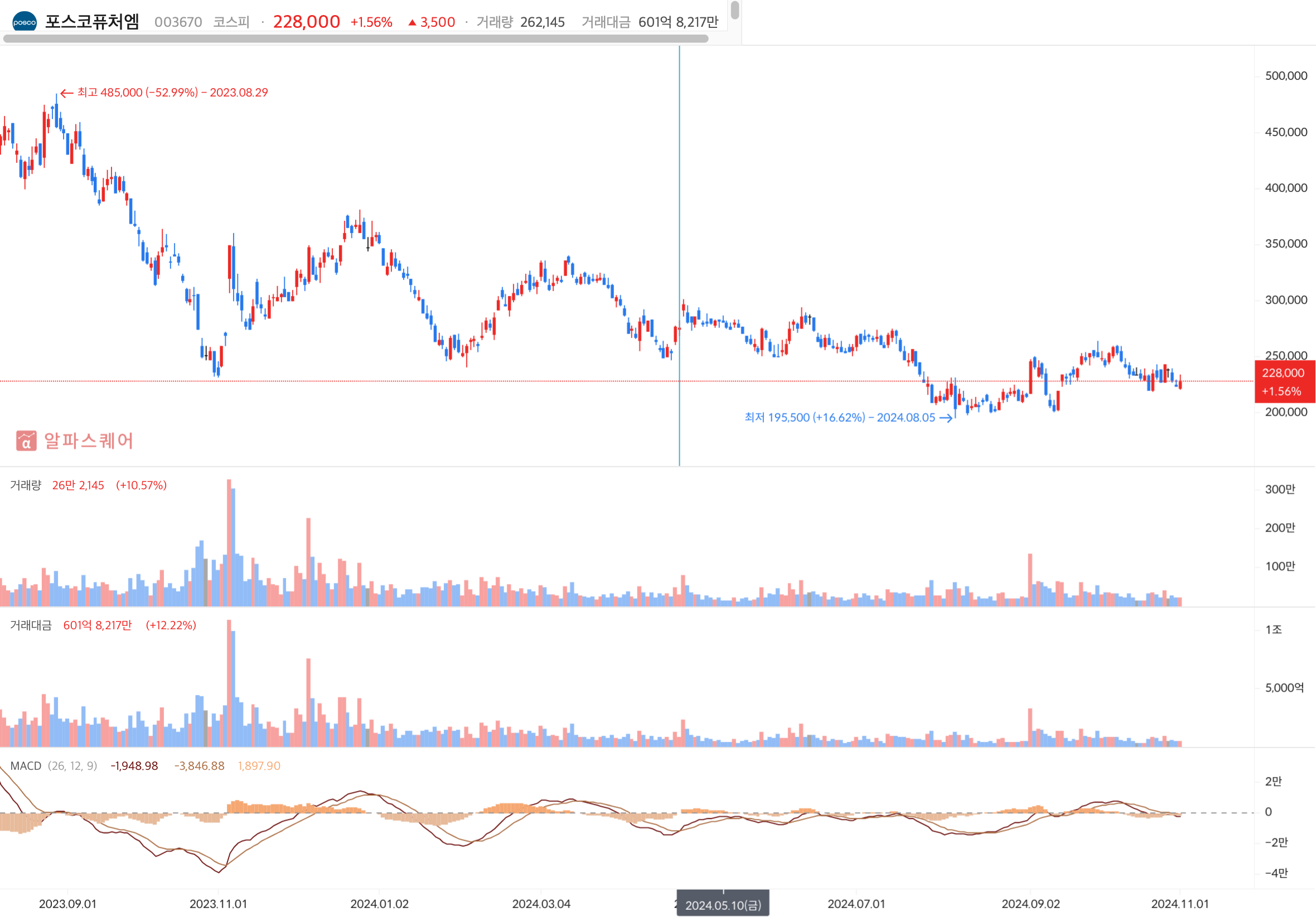
Task: Click the 2024.03.04 date axis label
Action: click(x=541, y=904)
